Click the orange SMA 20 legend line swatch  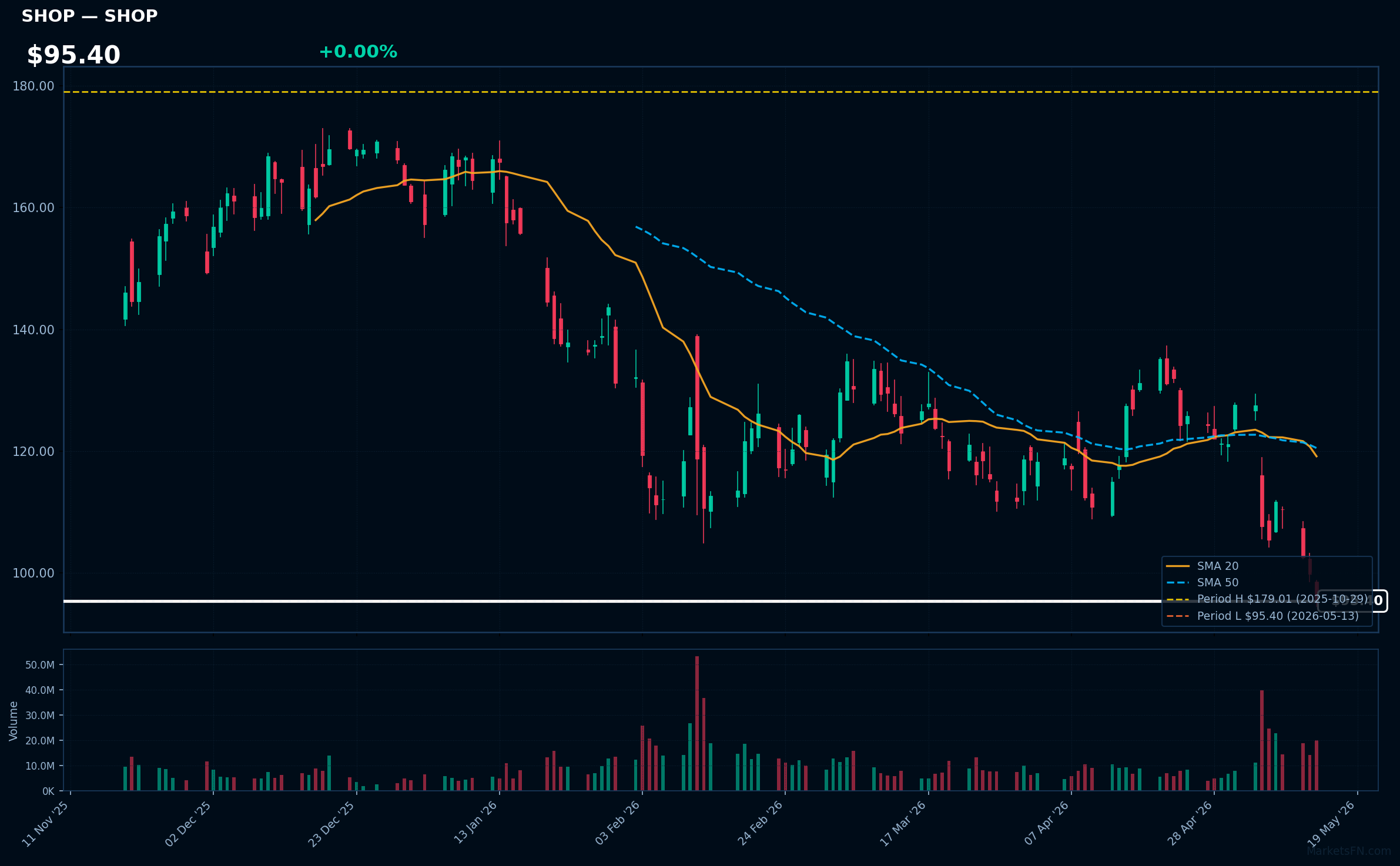1178,566
